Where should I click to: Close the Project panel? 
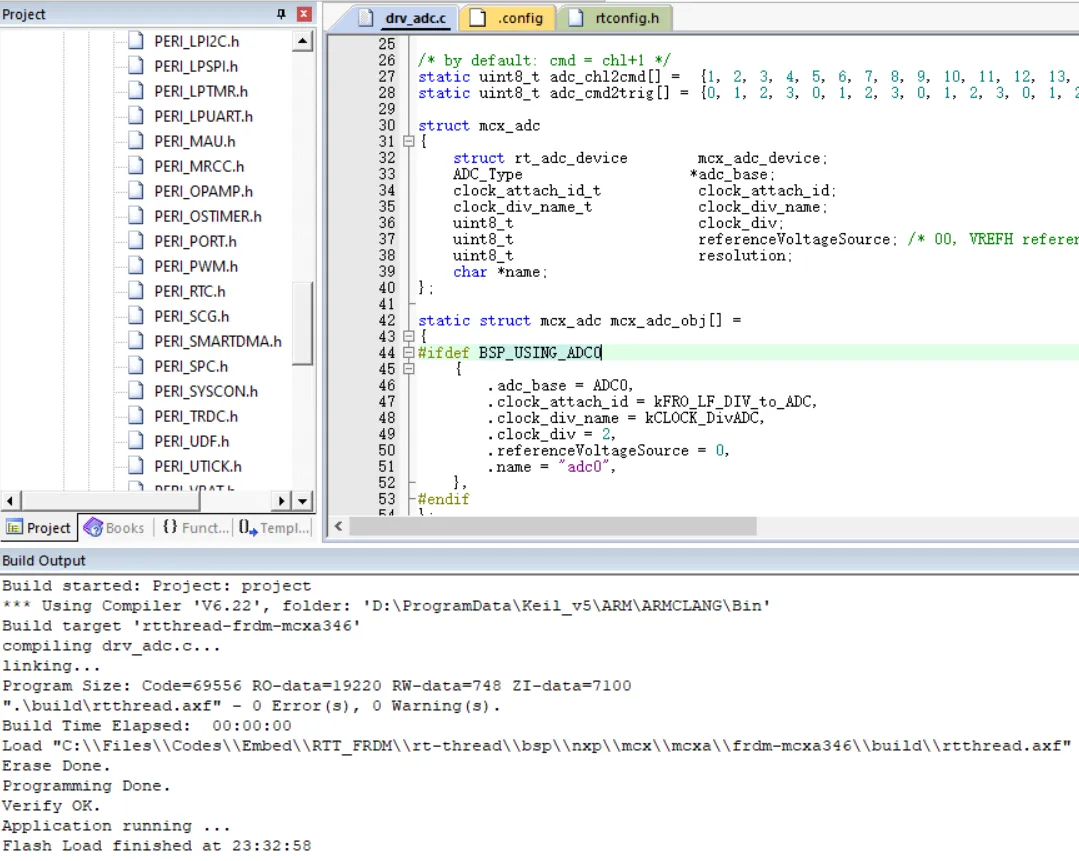pyautogui.click(x=304, y=14)
